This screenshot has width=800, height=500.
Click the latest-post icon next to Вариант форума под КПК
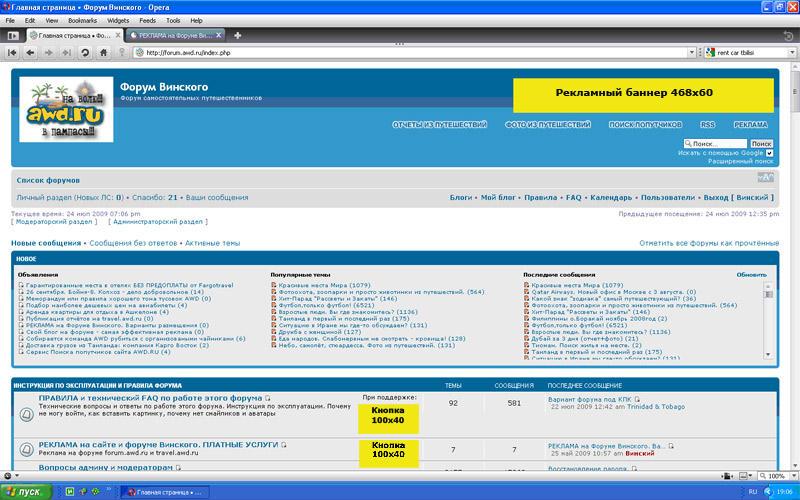click(x=637, y=399)
